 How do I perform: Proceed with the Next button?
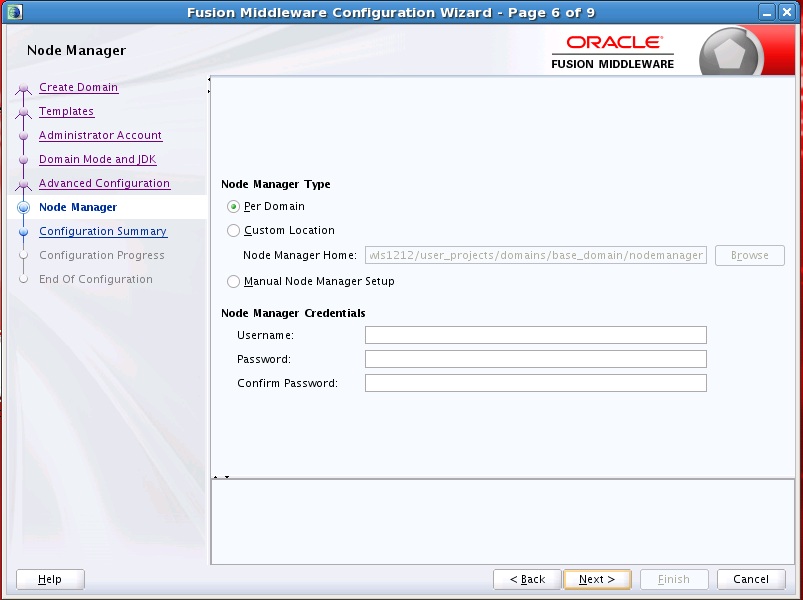pyautogui.click(x=597, y=580)
